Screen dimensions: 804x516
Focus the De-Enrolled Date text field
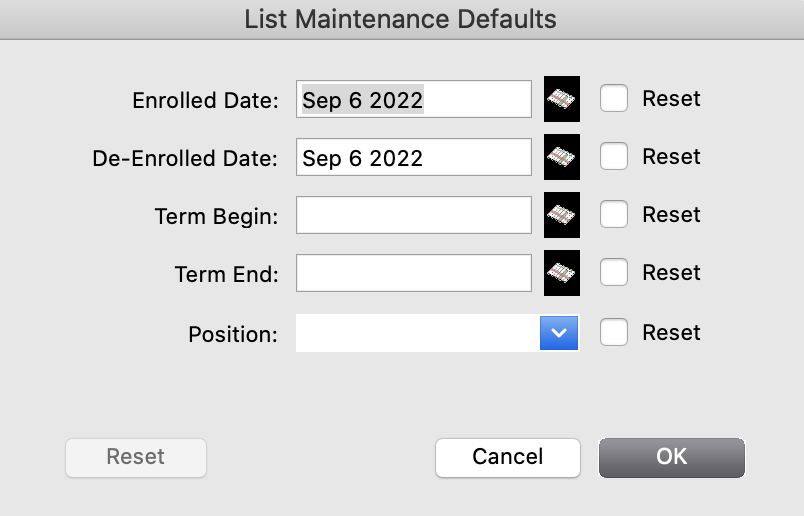pyautogui.click(x=413, y=158)
